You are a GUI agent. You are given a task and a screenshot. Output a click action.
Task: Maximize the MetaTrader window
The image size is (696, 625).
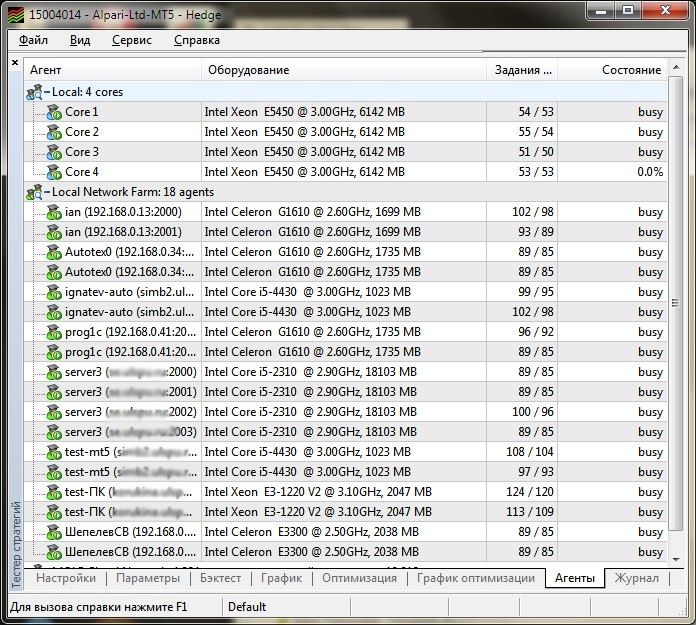pyautogui.click(x=628, y=11)
